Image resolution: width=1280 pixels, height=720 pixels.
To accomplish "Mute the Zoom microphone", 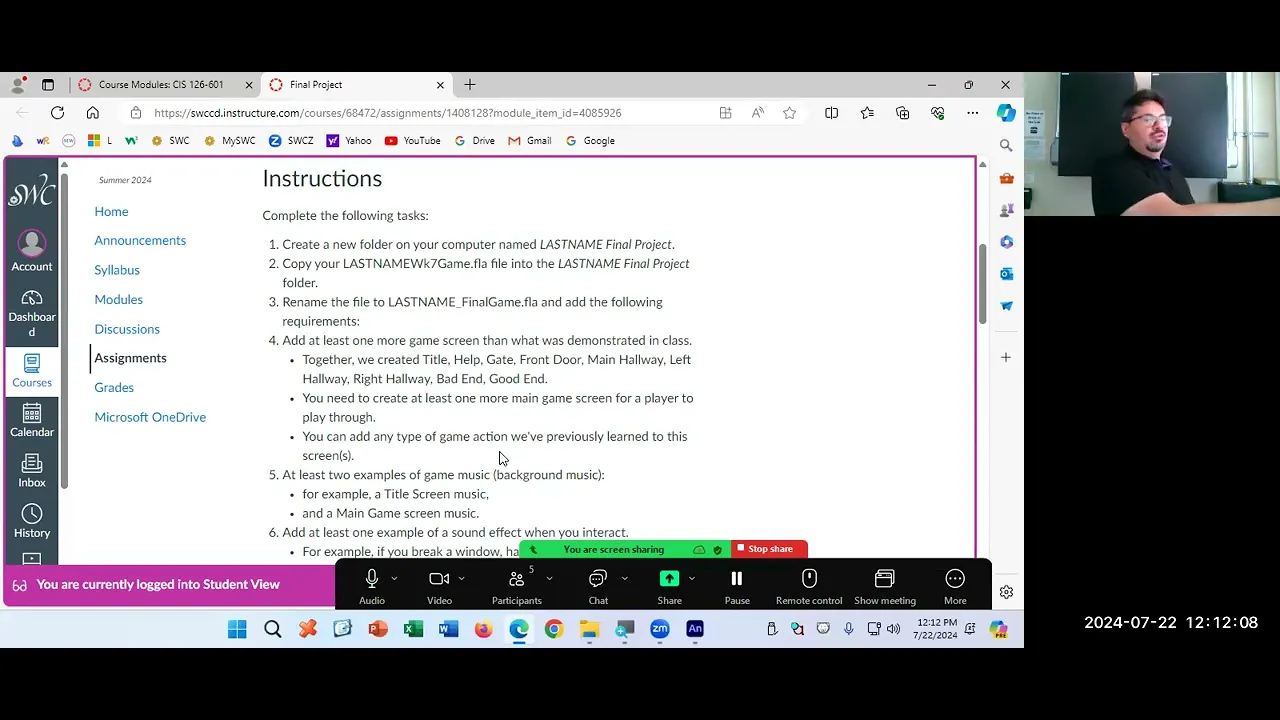I will [372, 586].
